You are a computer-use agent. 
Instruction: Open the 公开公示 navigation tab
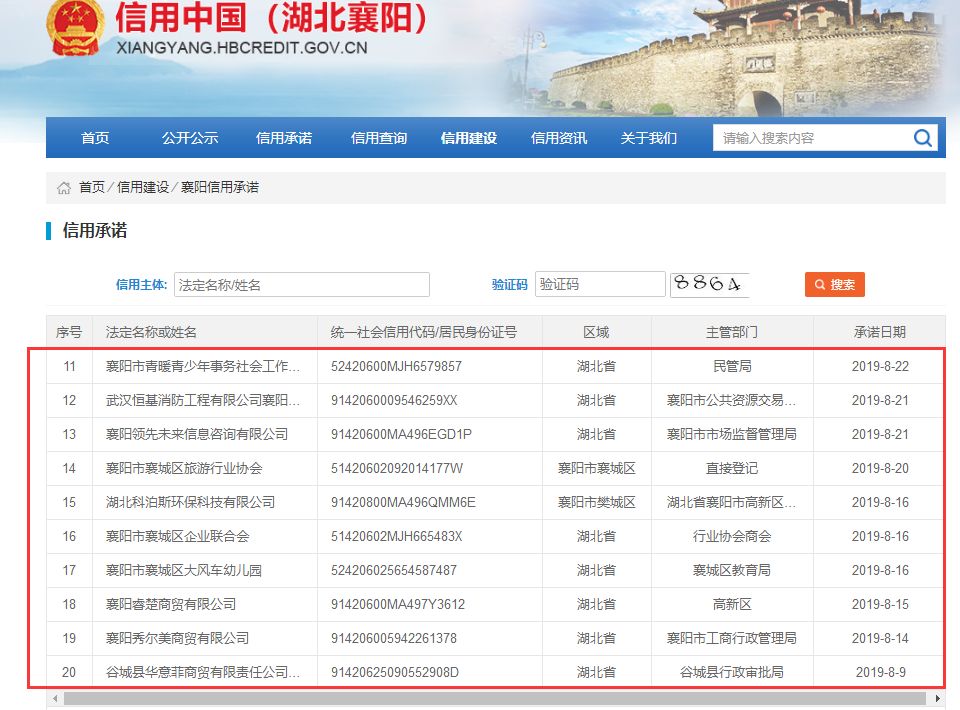(x=190, y=138)
